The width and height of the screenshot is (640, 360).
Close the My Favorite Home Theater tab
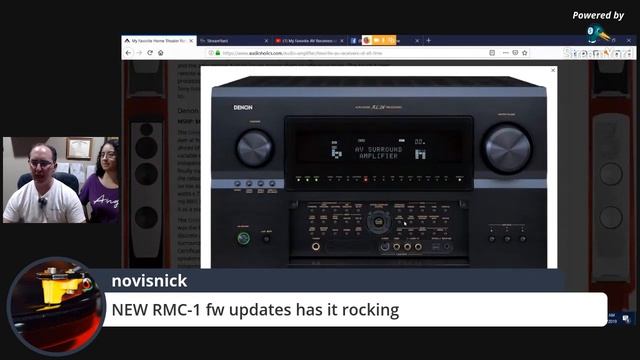(x=191, y=41)
